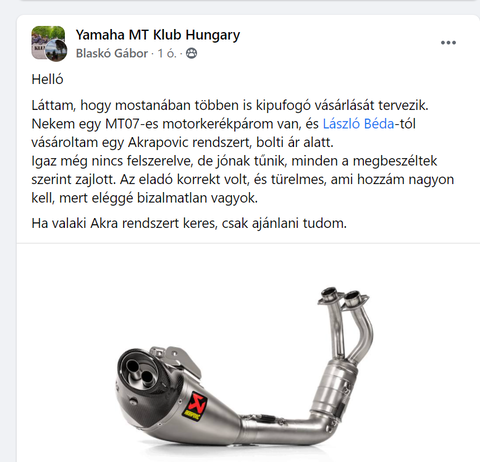Click the word "MT07-es" in the post text
The width and height of the screenshot is (480, 462).
(x=132, y=124)
